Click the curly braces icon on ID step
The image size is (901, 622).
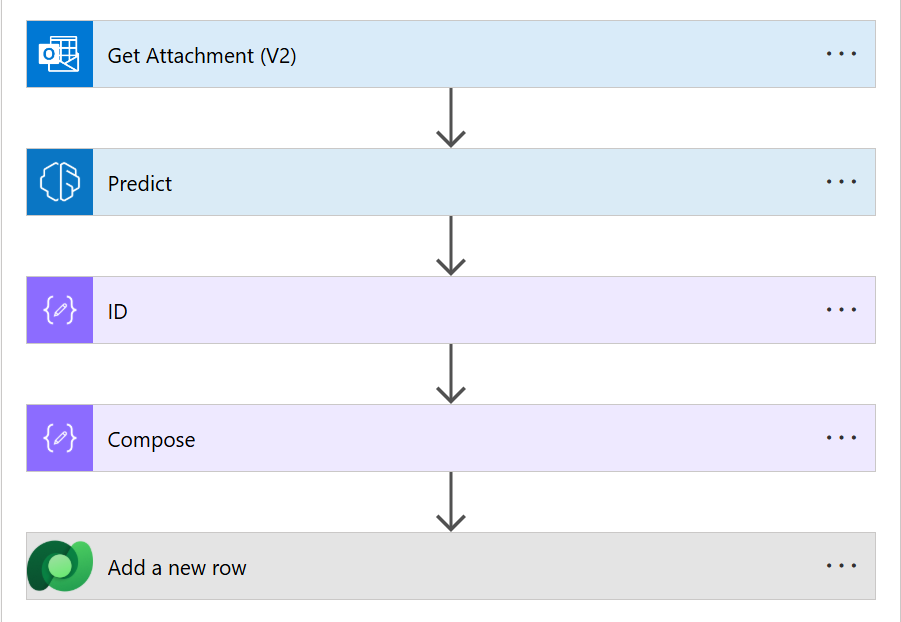click(x=60, y=311)
